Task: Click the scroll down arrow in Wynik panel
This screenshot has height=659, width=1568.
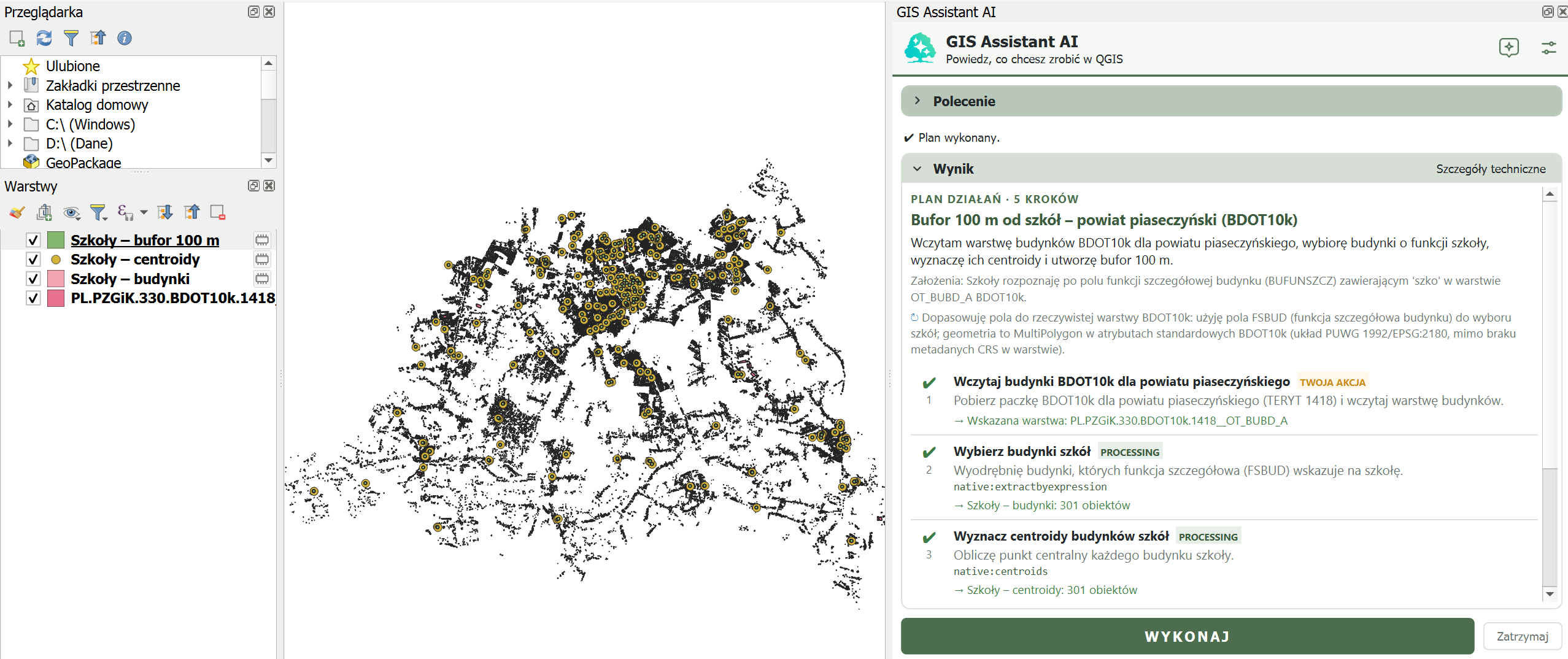Action: [x=1550, y=594]
